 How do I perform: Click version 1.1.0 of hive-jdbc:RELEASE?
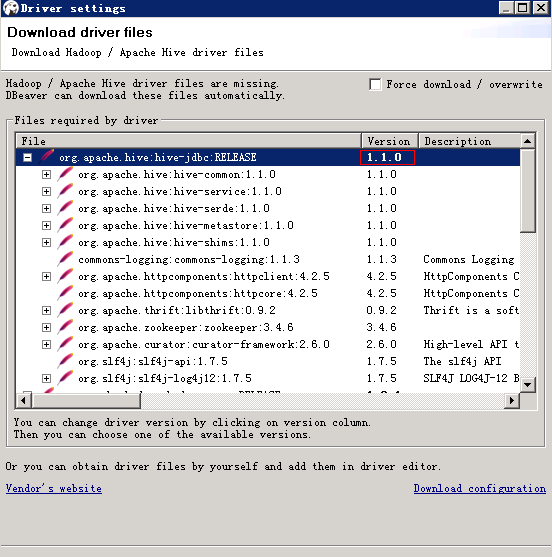coord(387,157)
